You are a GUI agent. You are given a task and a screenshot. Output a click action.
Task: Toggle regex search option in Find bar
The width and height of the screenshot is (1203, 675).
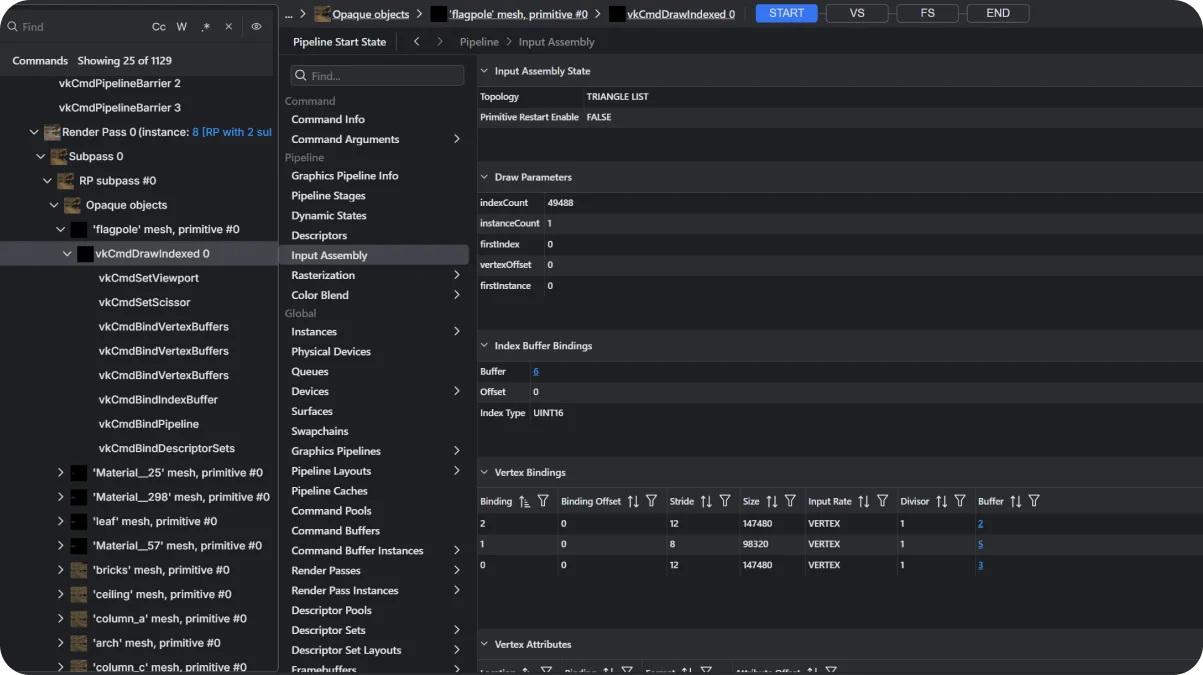pyautogui.click(x=205, y=27)
